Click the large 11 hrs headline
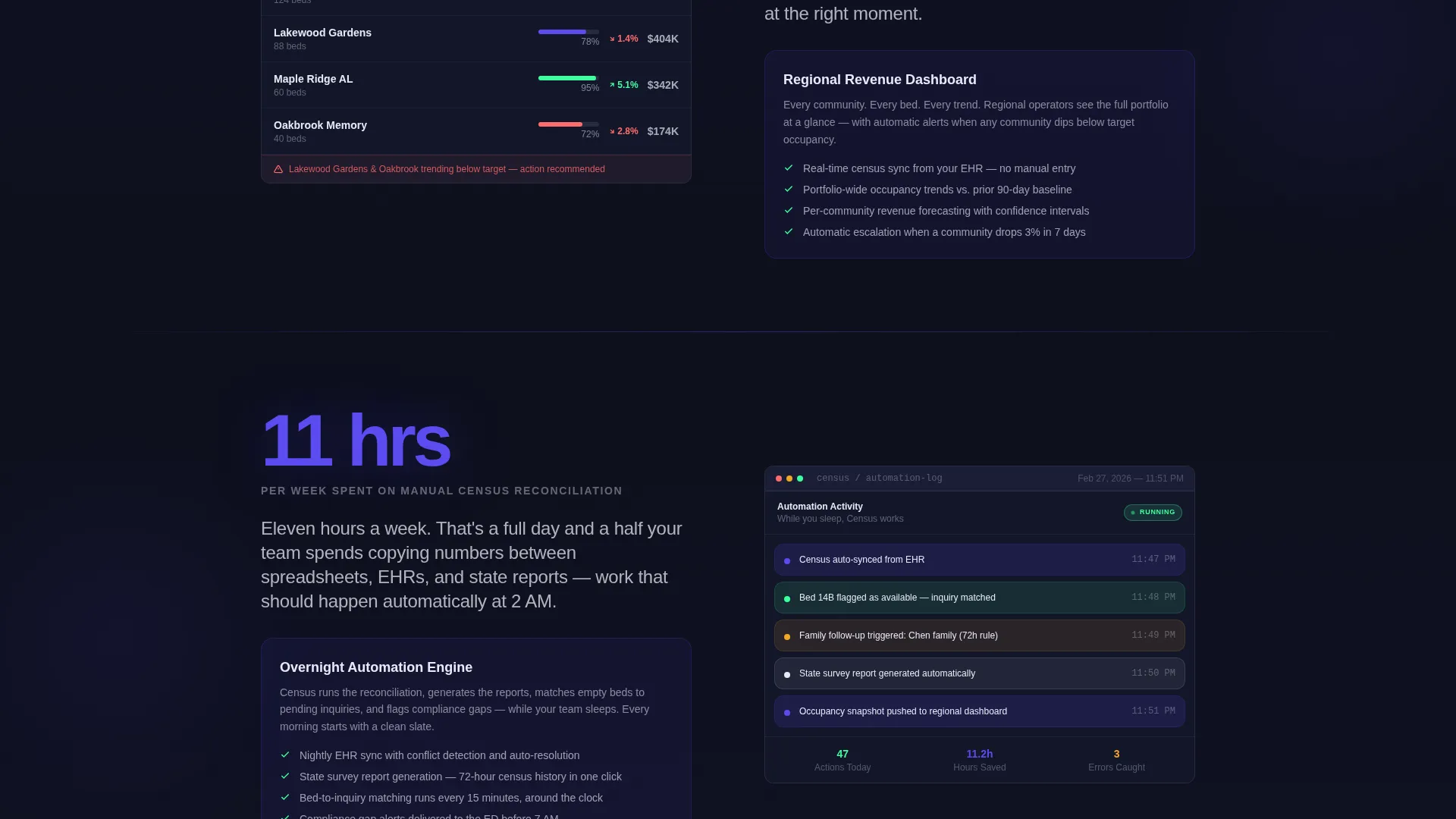 [356, 441]
